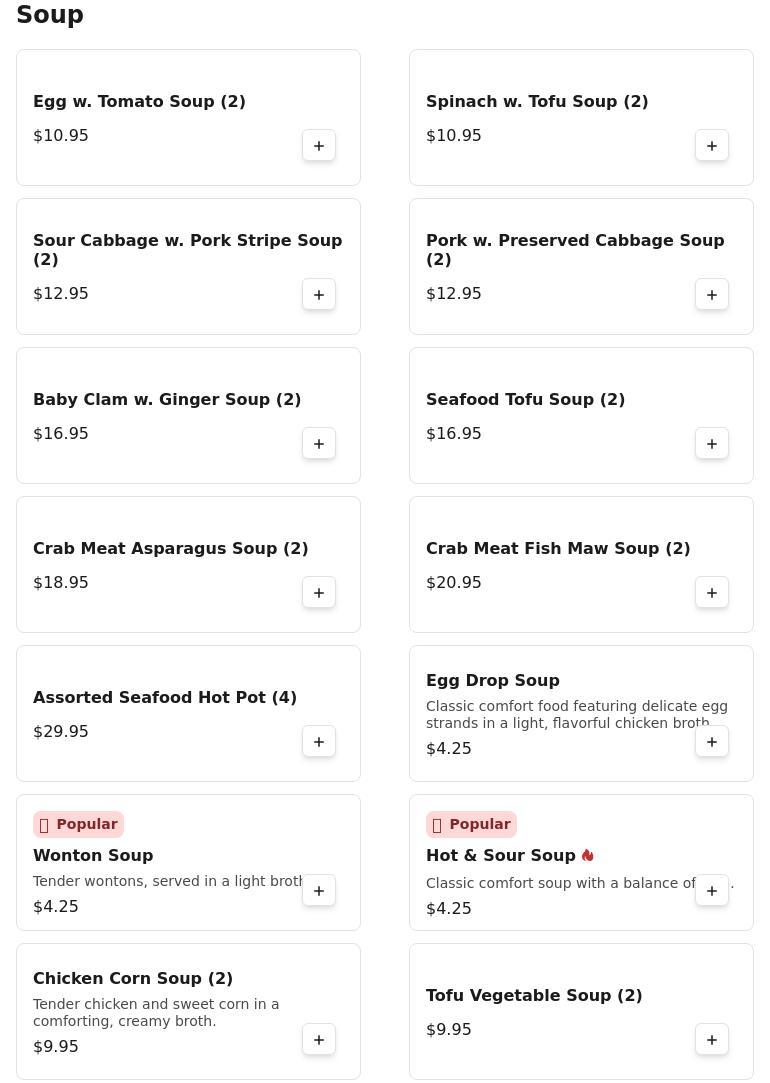Add Seafood Tofu Soup to cart
Viewport: 770px width, 1083px height.
pos(712,444)
